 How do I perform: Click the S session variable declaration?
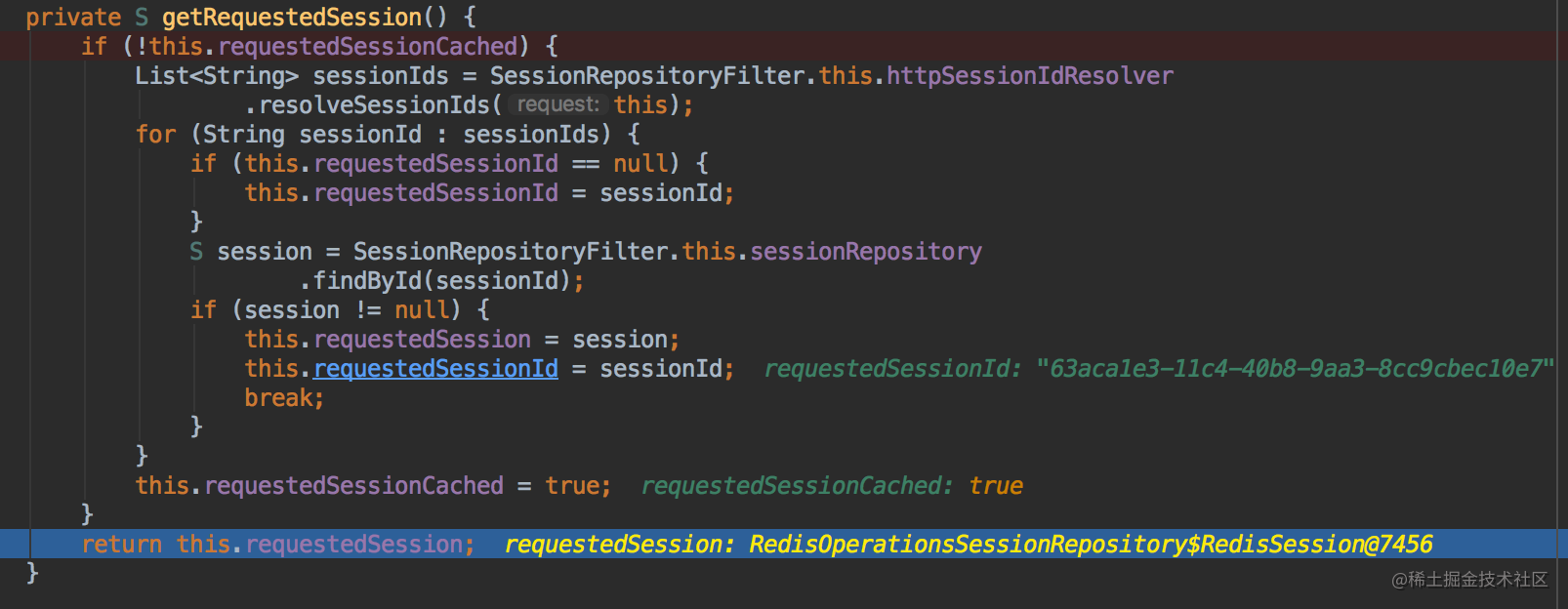click(x=251, y=252)
